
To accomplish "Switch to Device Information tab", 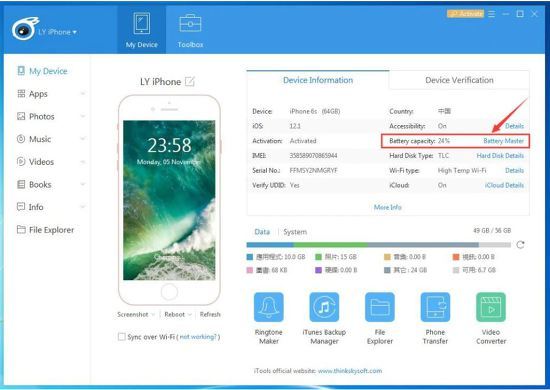I will (x=318, y=80).
